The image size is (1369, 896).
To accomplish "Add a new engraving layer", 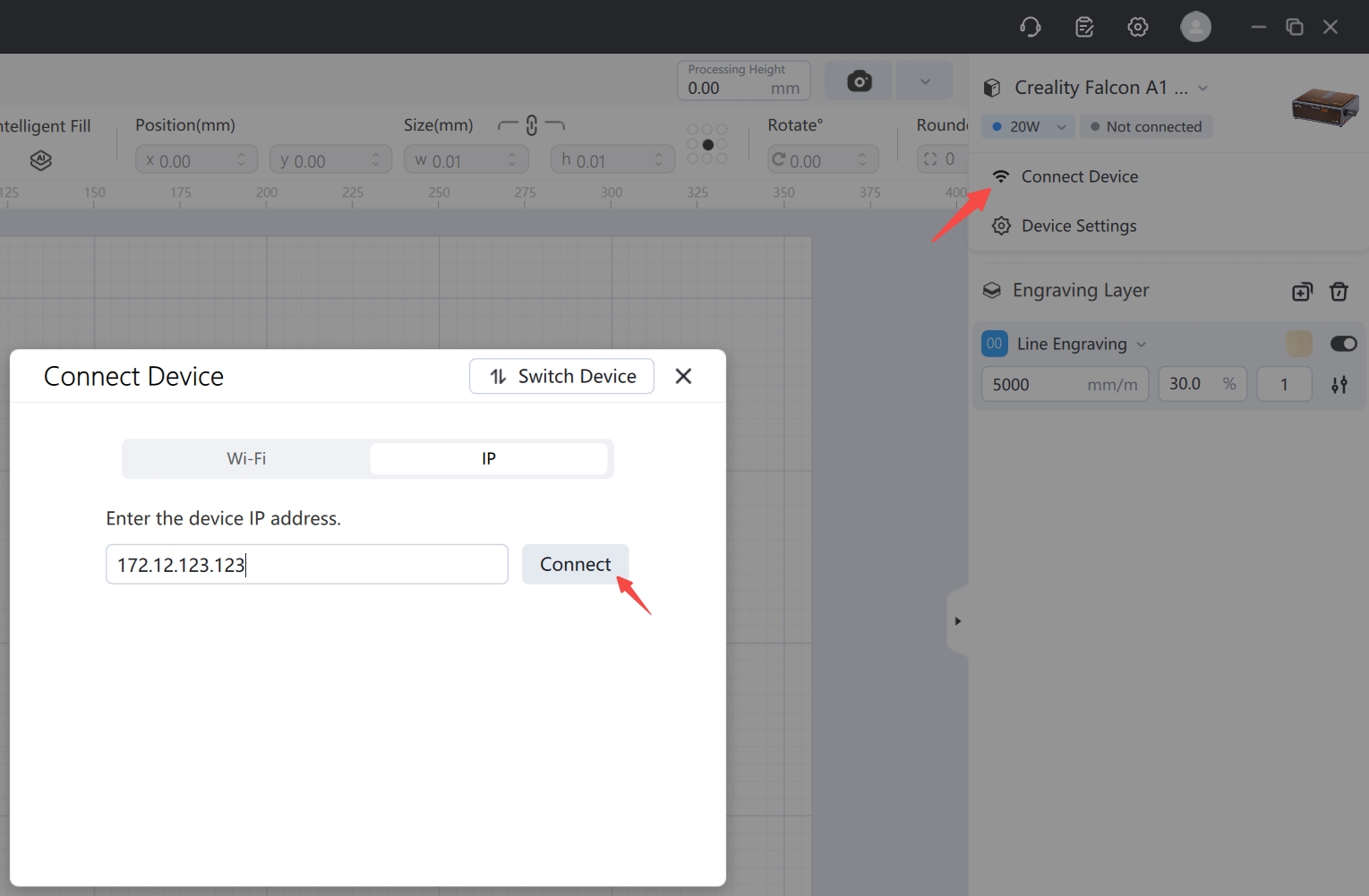I will pyautogui.click(x=1303, y=291).
